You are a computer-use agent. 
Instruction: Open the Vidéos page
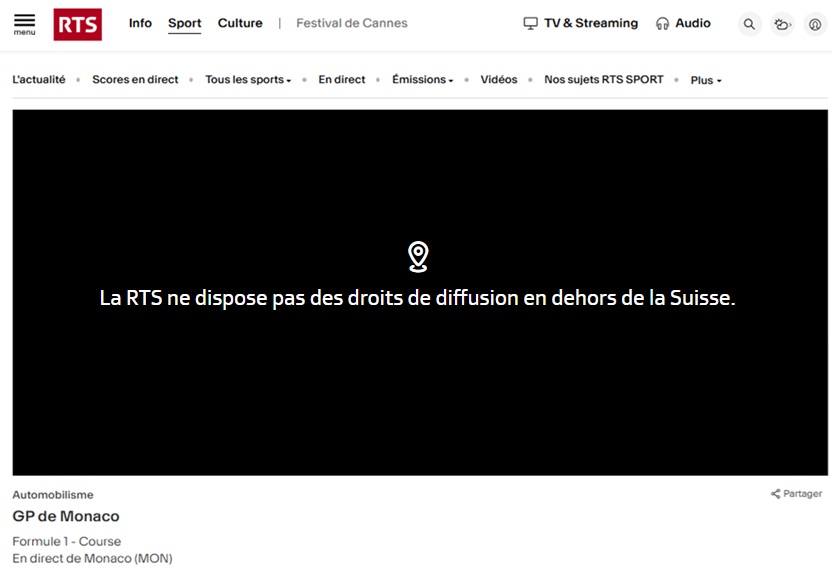click(499, 80)
